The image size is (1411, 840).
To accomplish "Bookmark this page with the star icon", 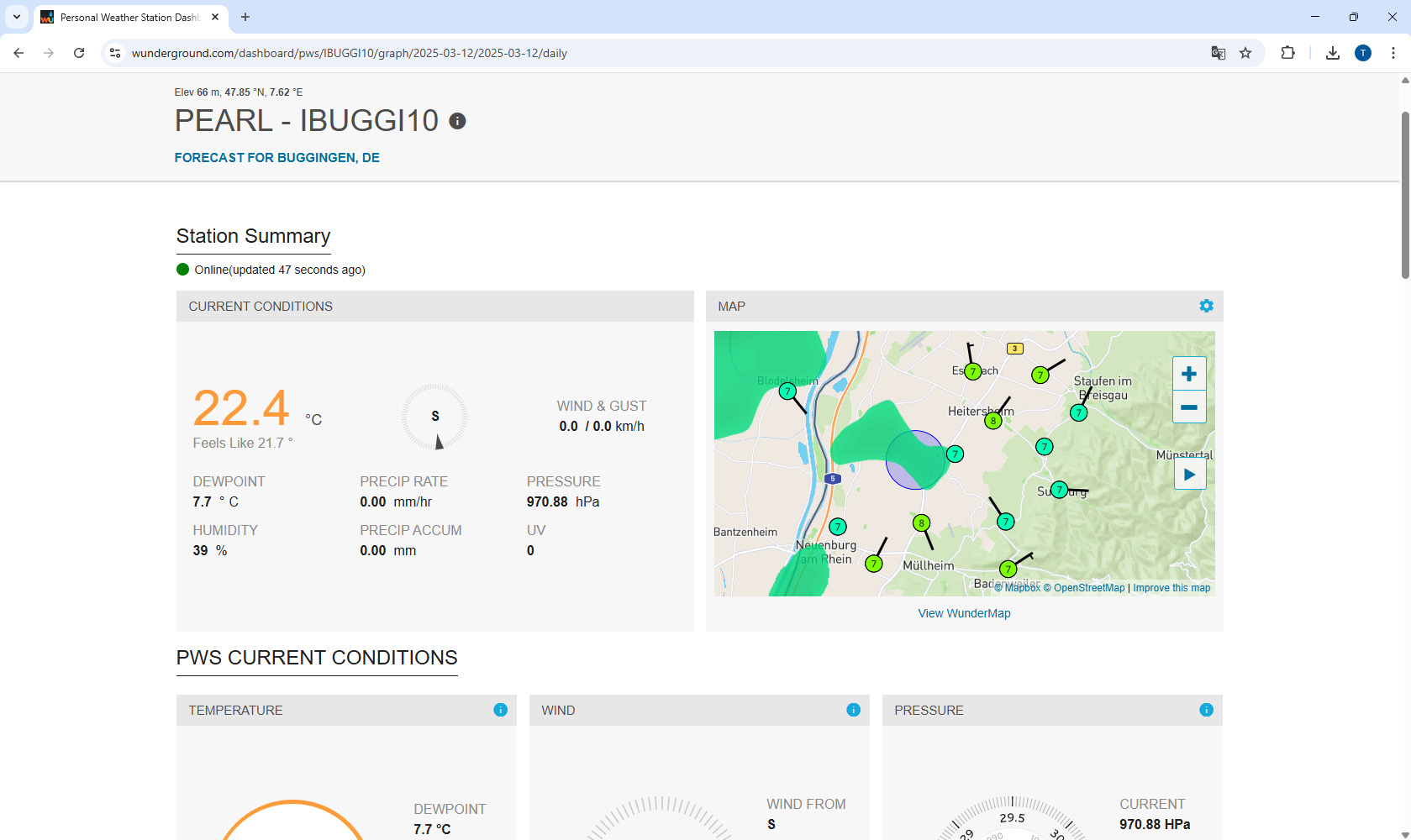I will click(1245, 53).
